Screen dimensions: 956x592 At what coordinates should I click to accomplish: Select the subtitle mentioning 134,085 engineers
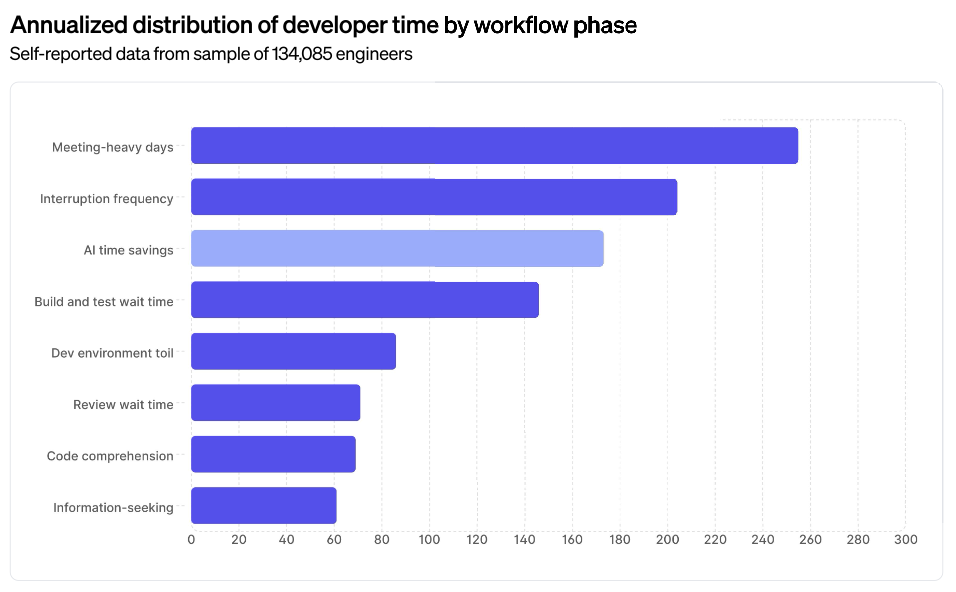(x=211, y=54)
